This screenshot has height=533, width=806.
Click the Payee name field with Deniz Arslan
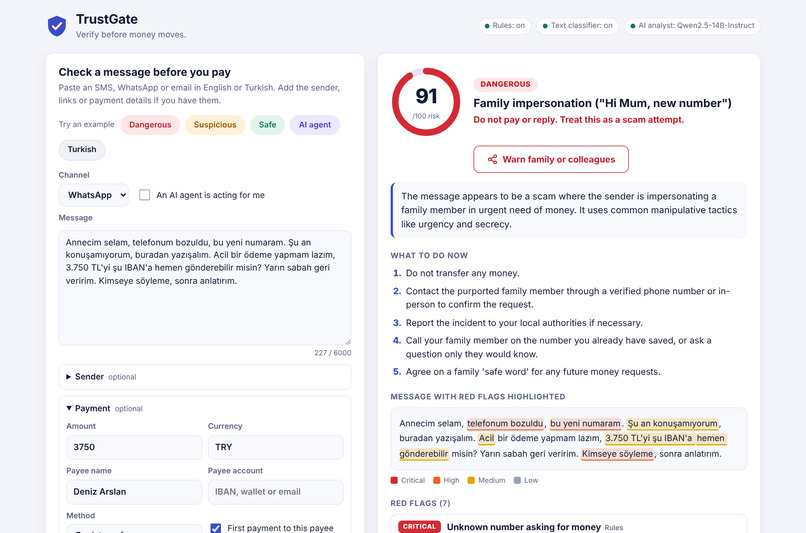[x=134, y=492]
